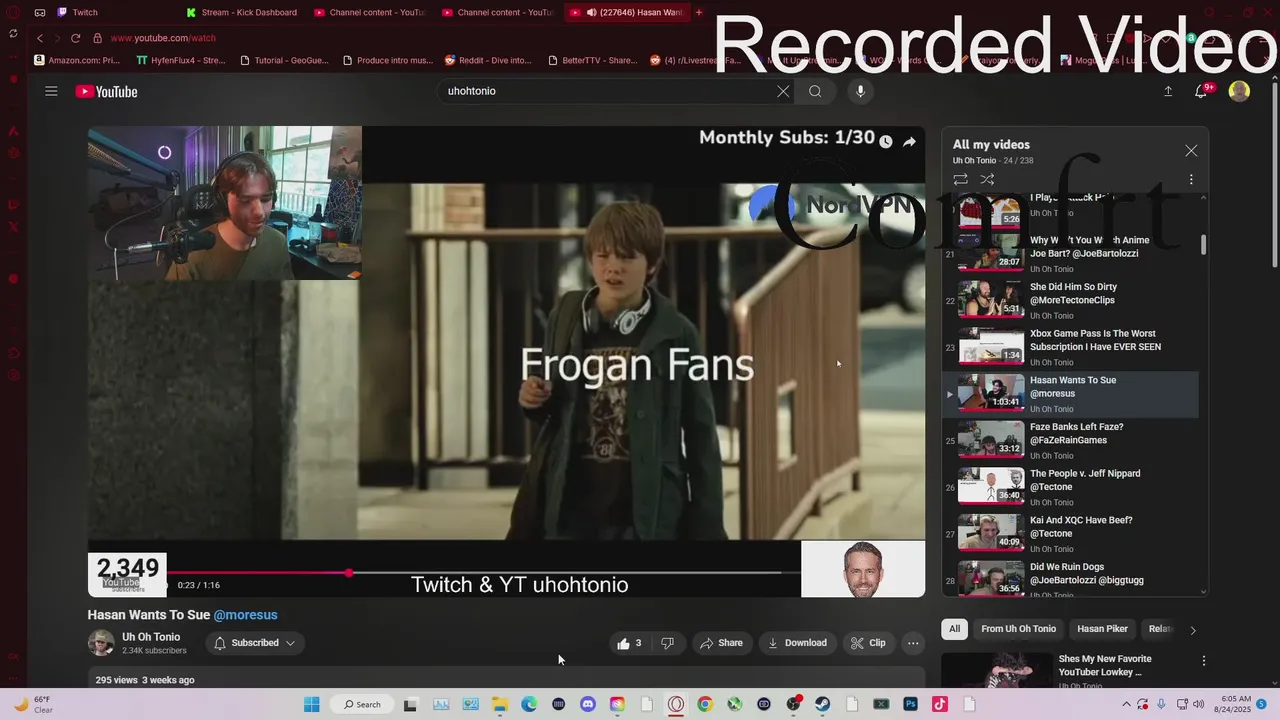The height and width of the screenshot is (720, 1280).
Task: Select the All filter chip
Action: 954,629
